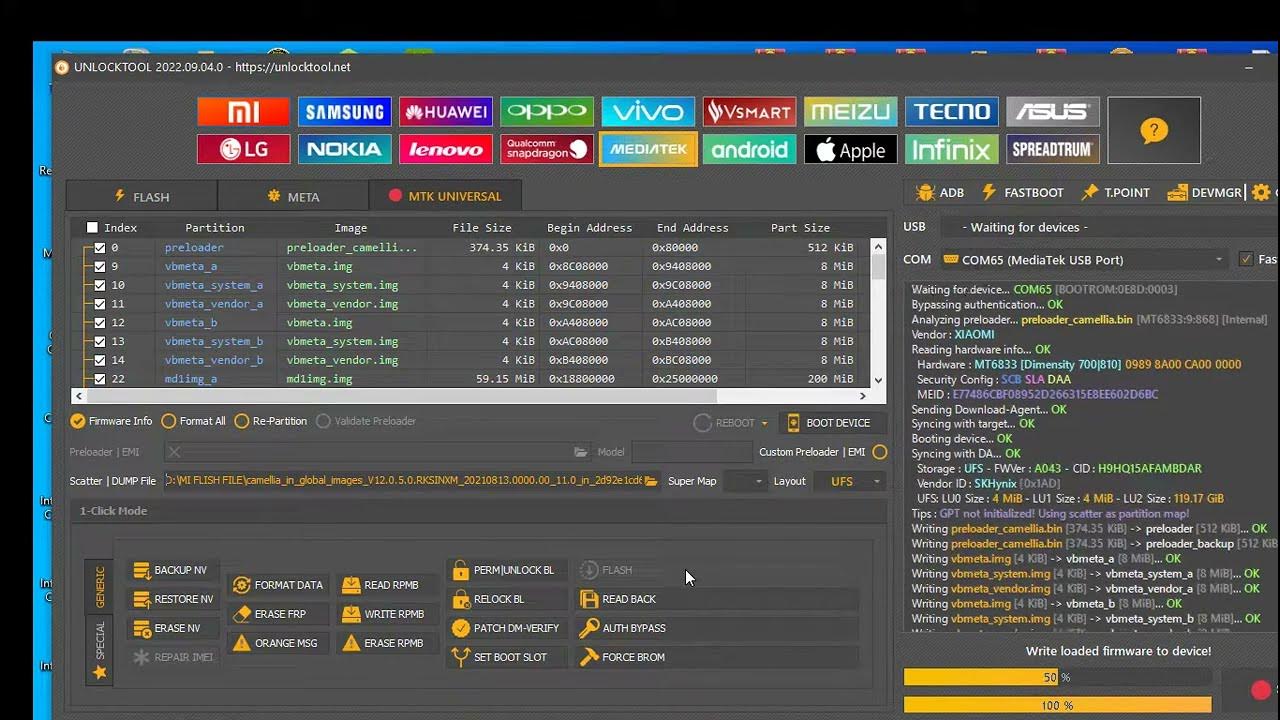Open the Vsmart brand tile
This screenshot has width=1280, height=720.
(x=749, y=111)
